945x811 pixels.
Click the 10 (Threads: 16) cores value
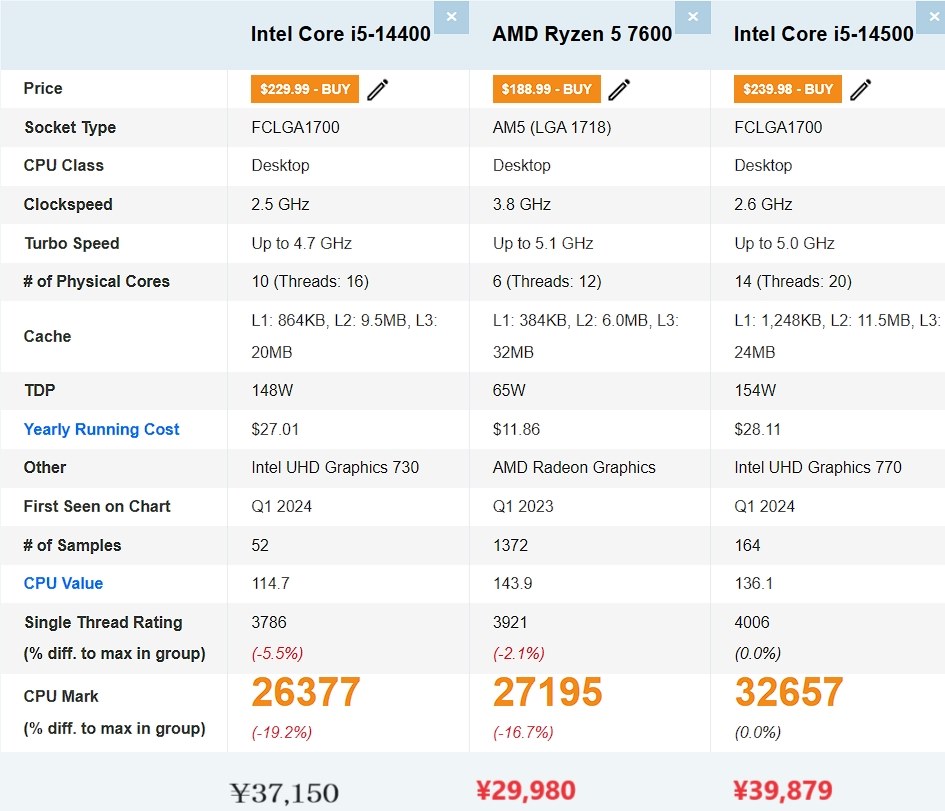point(310,281)
